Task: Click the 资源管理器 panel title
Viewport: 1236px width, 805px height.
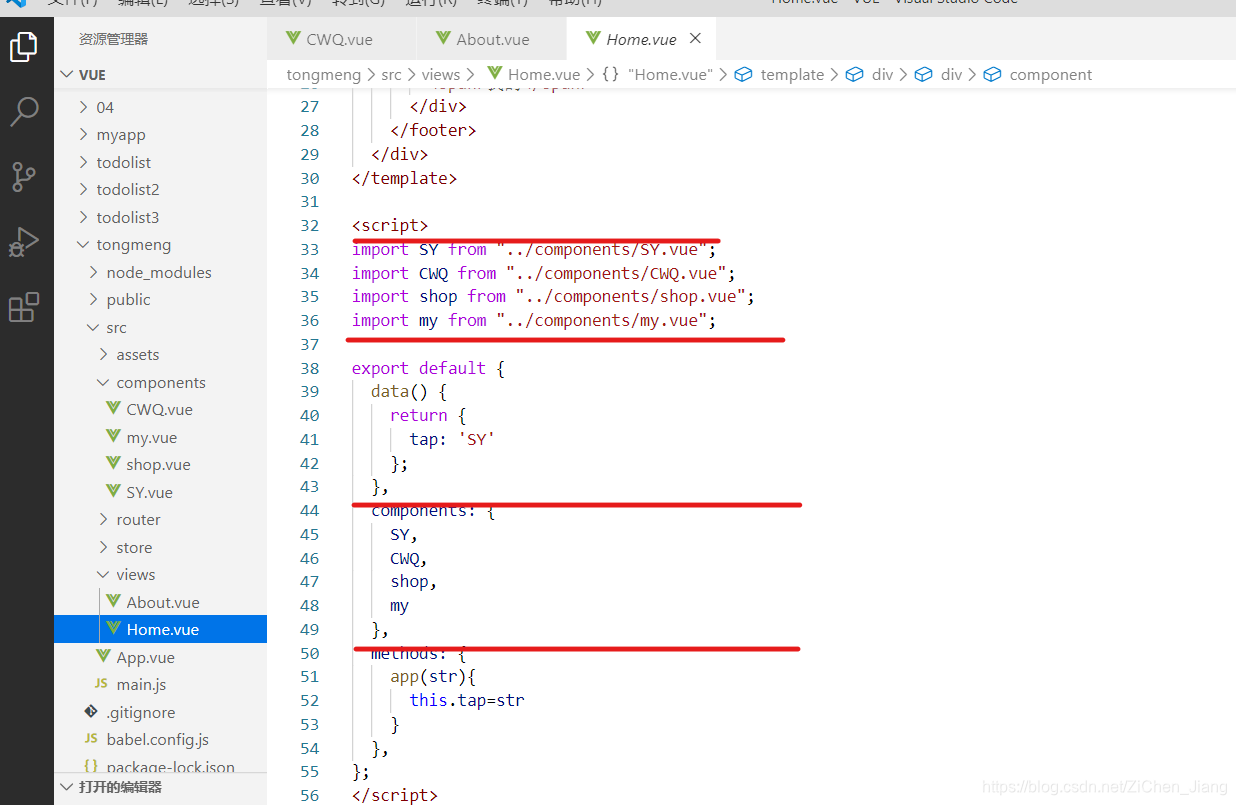Action: tap(113, 39)
